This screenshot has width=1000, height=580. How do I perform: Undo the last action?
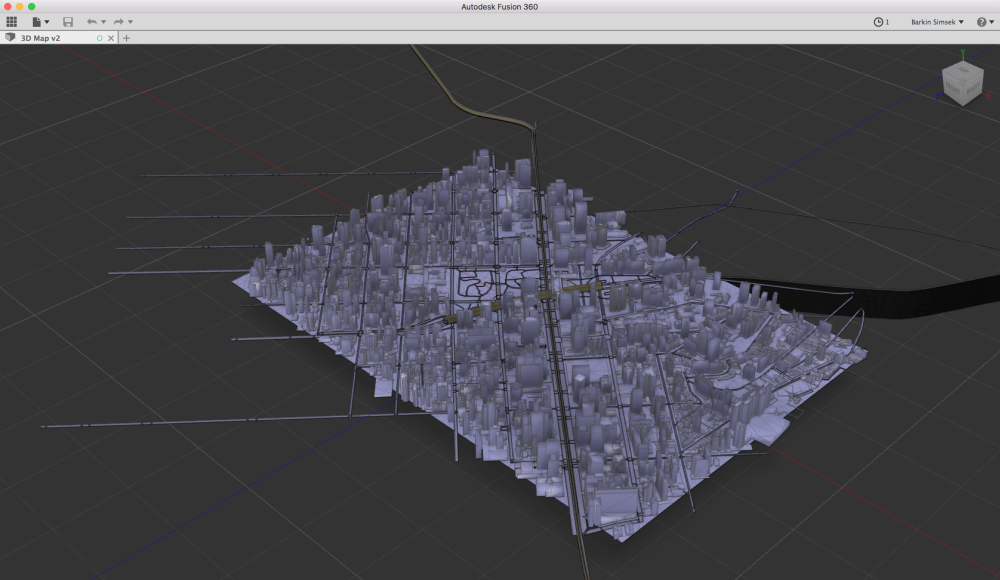(91, 21)
